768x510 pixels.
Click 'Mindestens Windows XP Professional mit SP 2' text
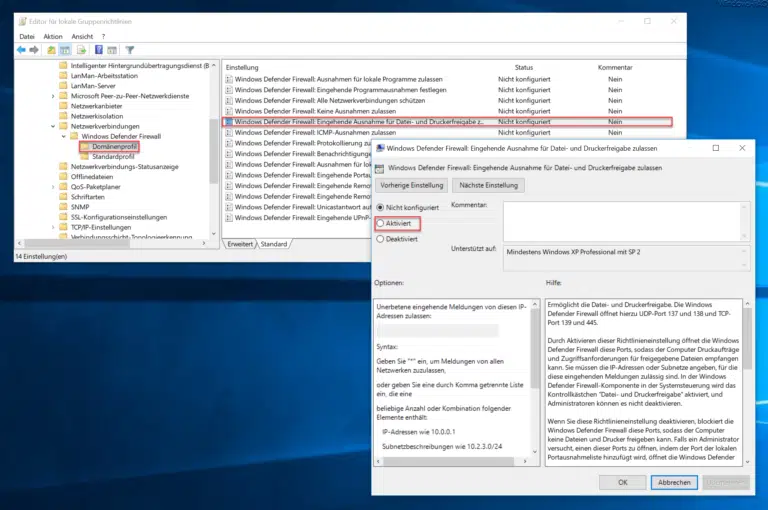click(x=573, y=252)
